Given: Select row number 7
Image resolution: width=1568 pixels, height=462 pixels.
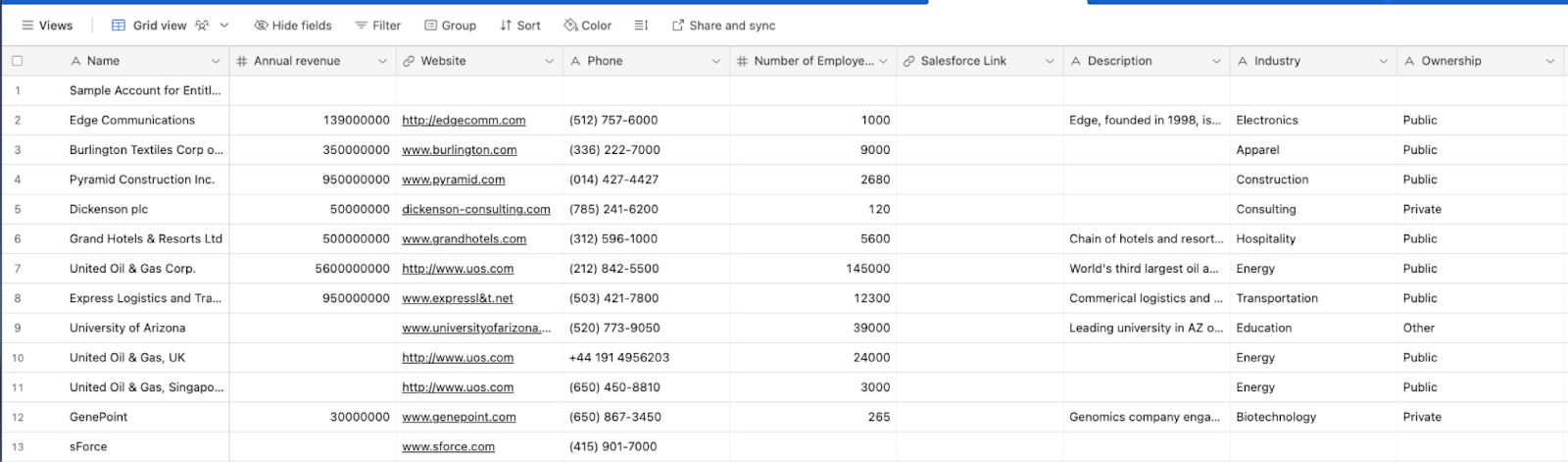Looking at the screenshot, I should (x=18, y=269).
